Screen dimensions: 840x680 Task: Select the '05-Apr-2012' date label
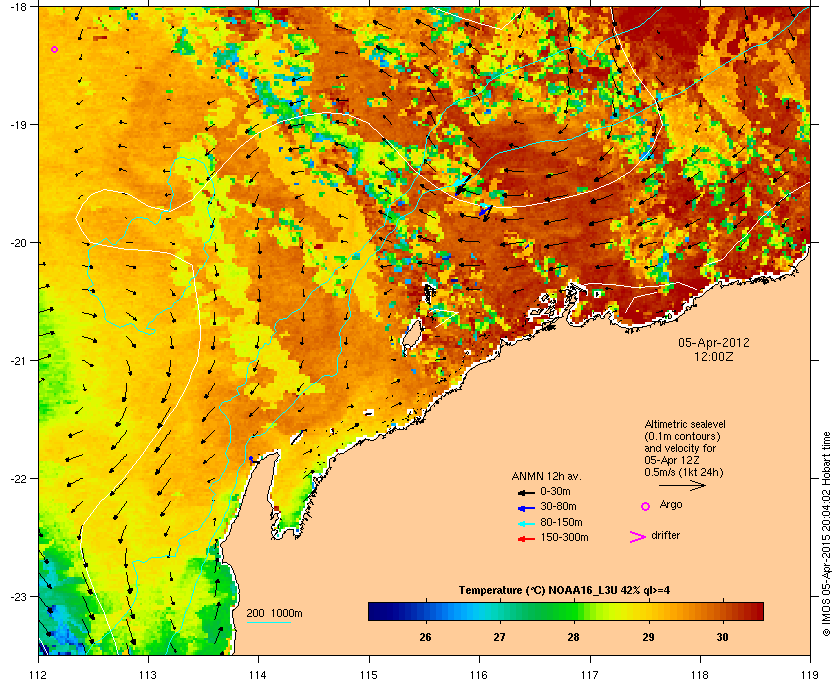(714, 342)
